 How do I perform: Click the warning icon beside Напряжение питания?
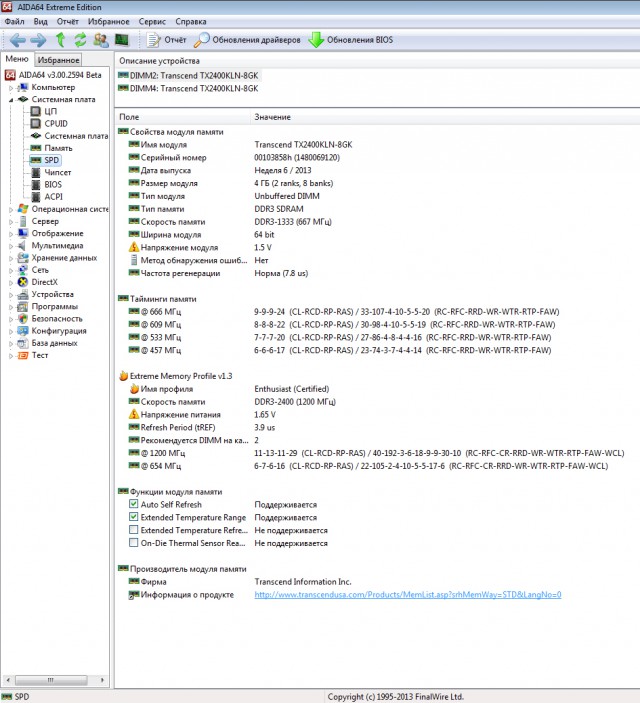point(134,414)
